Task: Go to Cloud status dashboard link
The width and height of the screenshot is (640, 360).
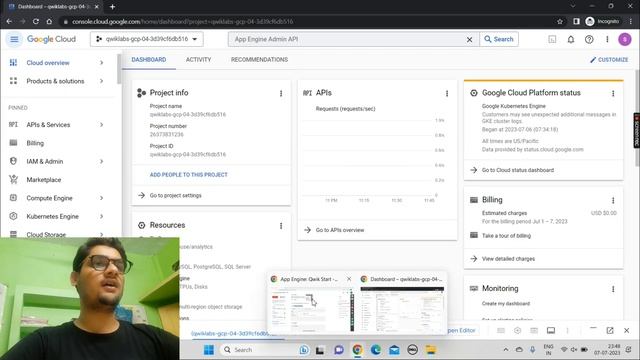Action: pyautogui.click(x=518, y=170)
